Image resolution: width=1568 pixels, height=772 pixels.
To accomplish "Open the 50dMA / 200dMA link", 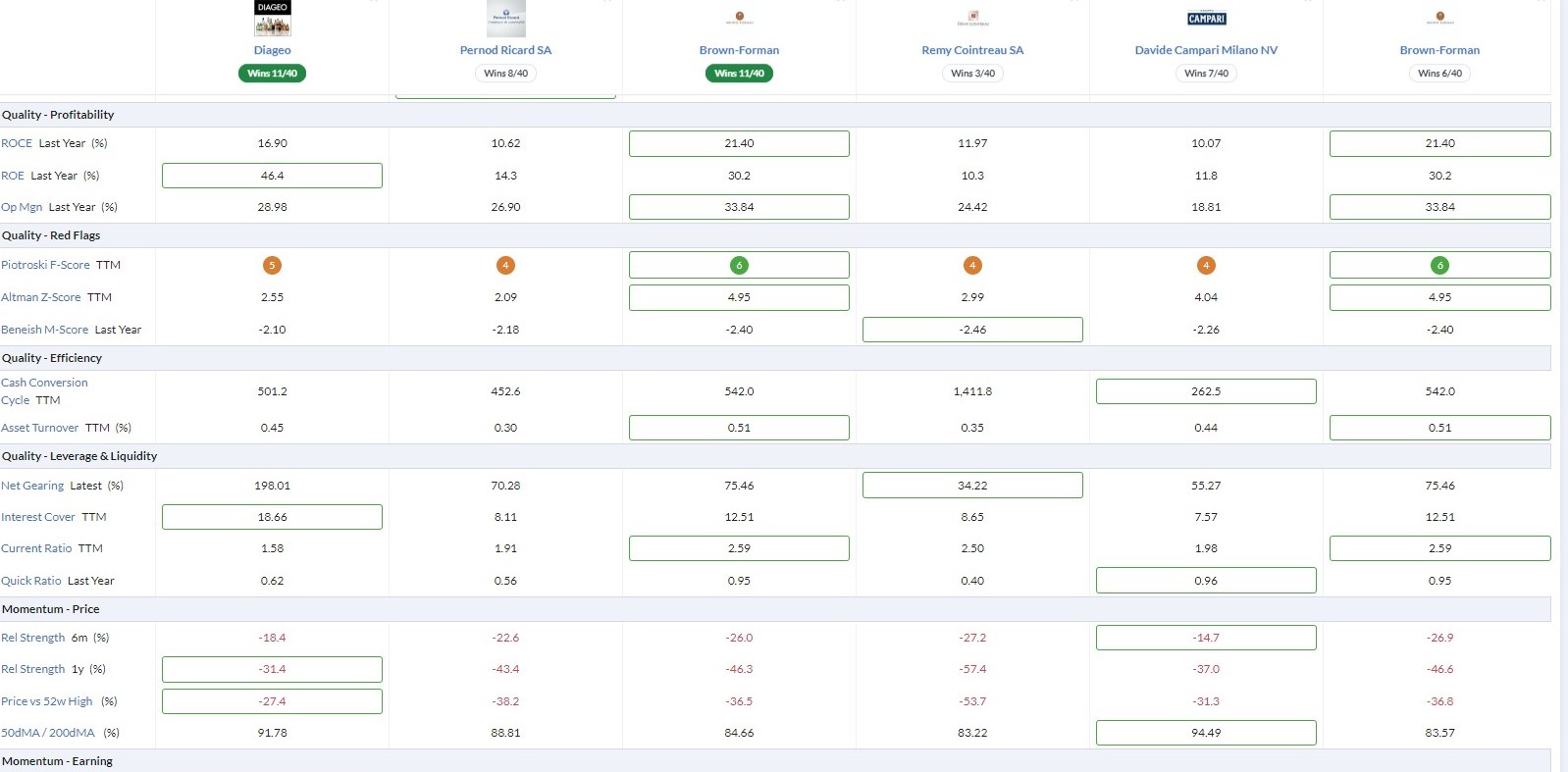I will coord(48,733).
